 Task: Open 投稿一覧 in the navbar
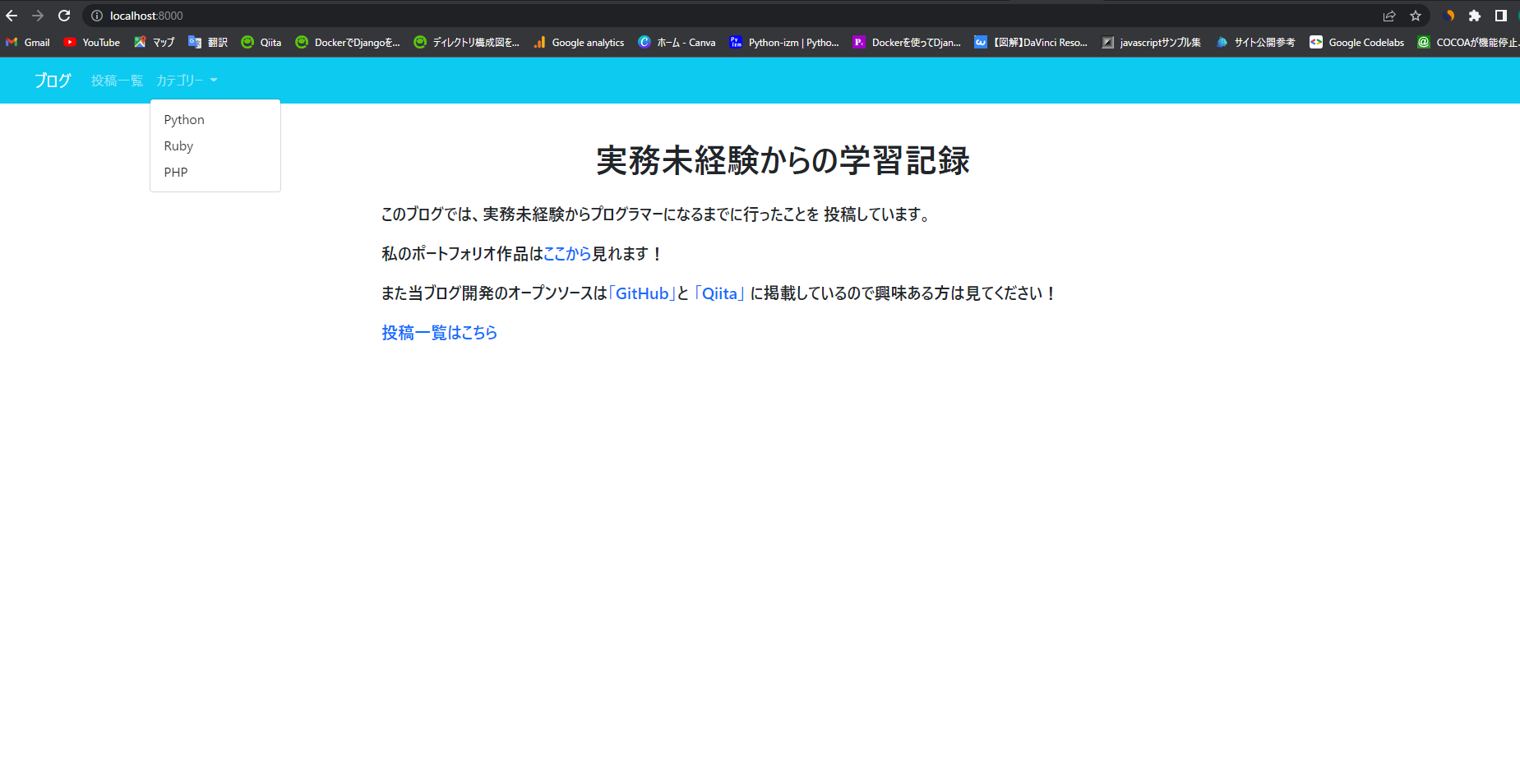tap(117, 81)
